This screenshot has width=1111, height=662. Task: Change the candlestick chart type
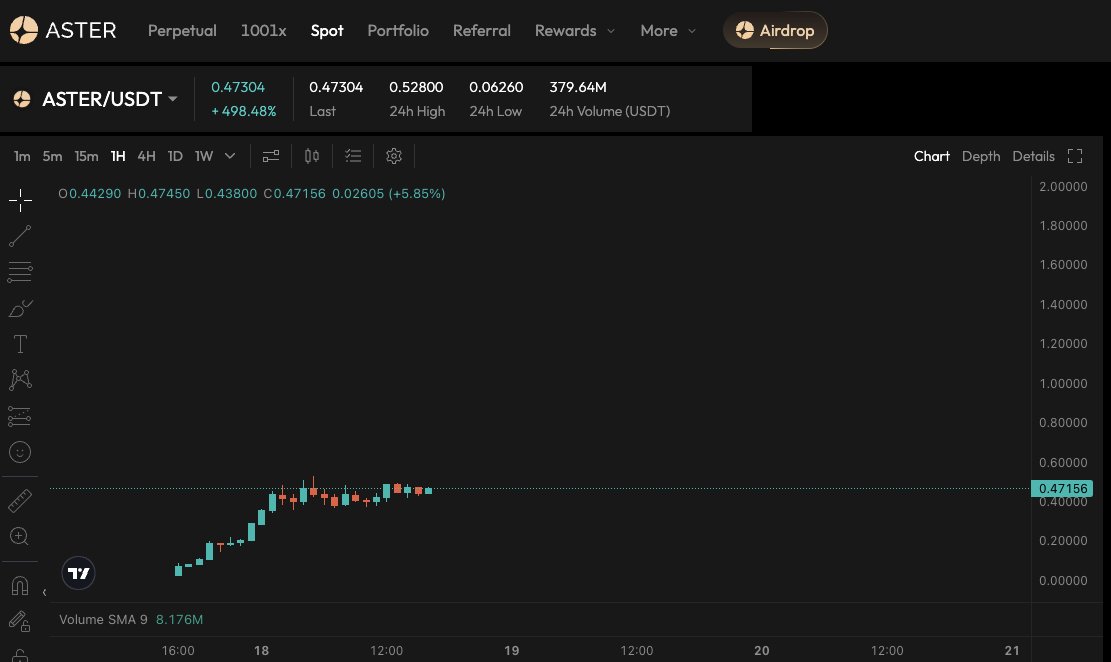(312, 156)
